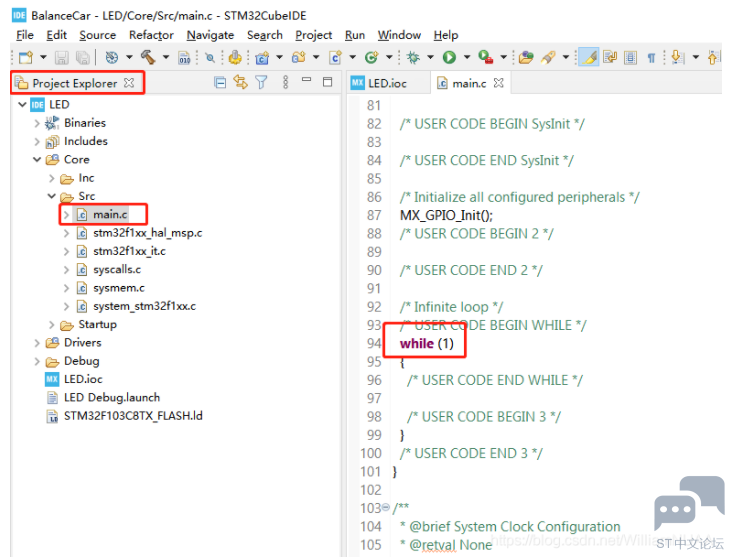
Task: Collapse the LED project node
Action: coord(22,104)
